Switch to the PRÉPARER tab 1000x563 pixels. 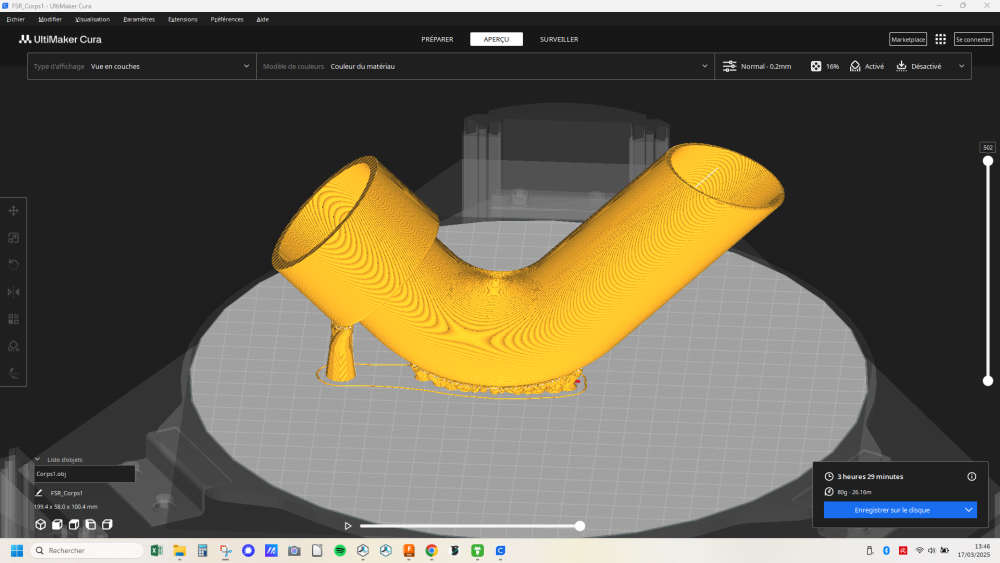tap(437, 39)
